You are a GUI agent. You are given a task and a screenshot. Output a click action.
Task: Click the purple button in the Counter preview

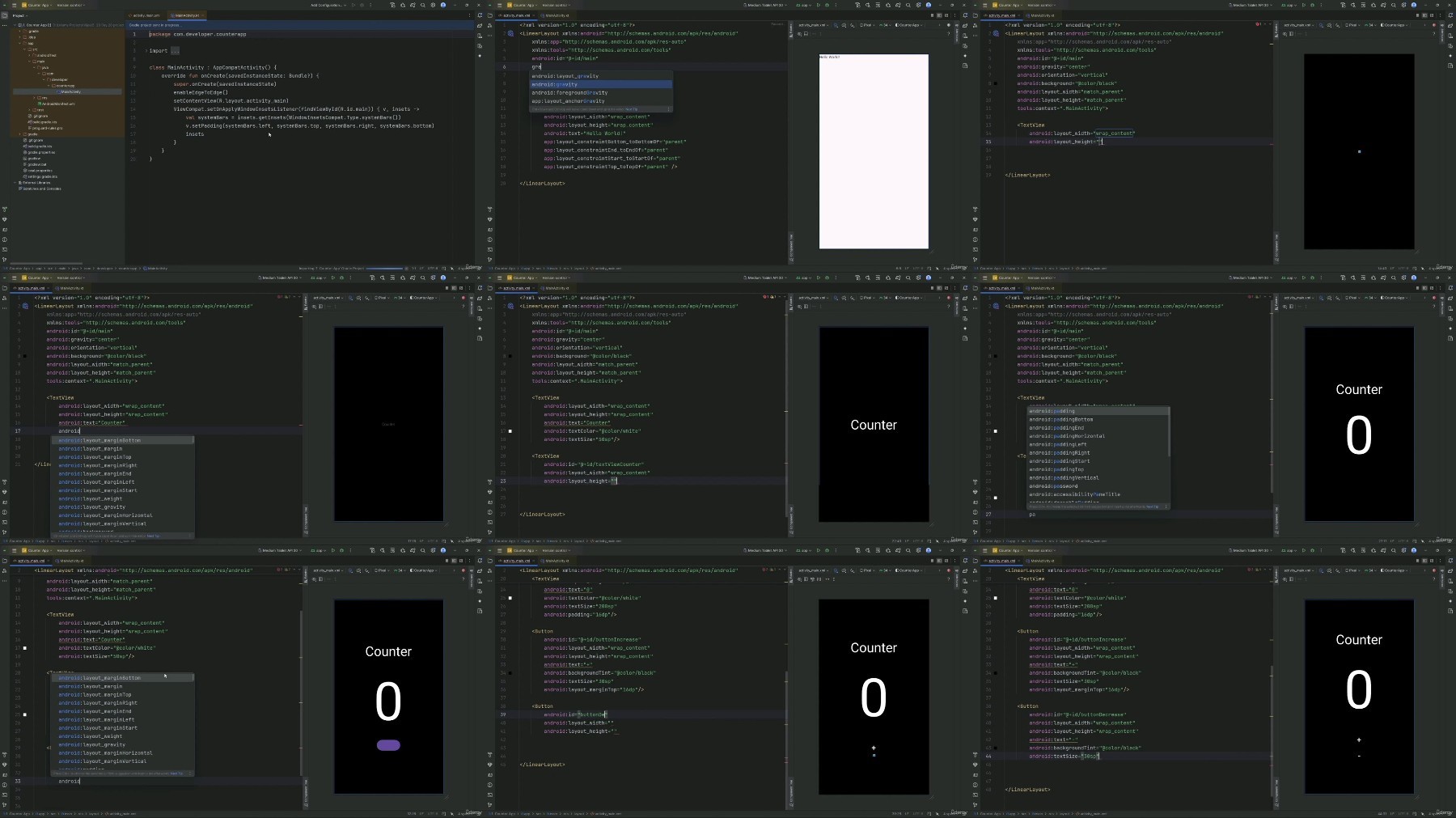click(388, 745)
